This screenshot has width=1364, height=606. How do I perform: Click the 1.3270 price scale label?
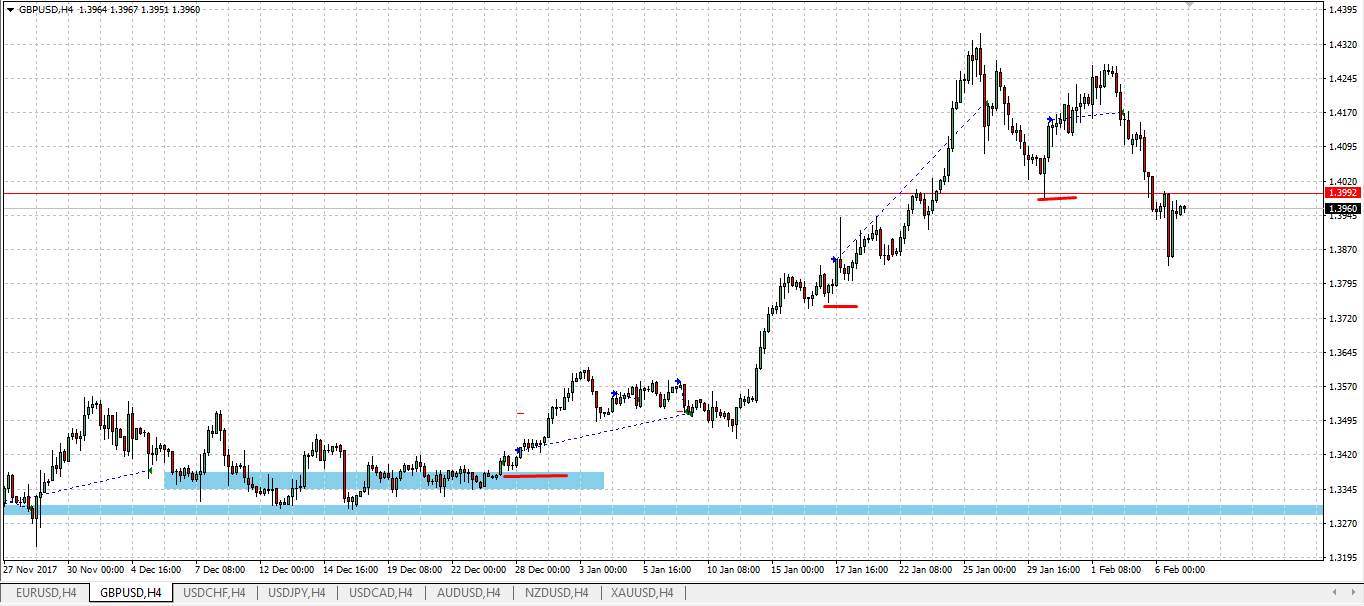click(1344, 523)
